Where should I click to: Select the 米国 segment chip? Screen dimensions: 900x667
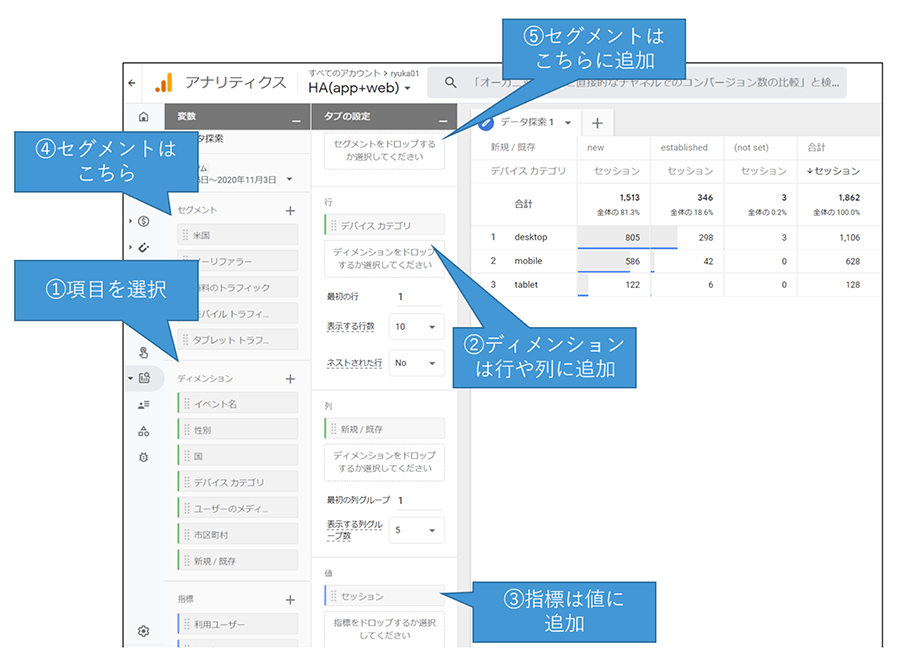[x=238, y=235]
